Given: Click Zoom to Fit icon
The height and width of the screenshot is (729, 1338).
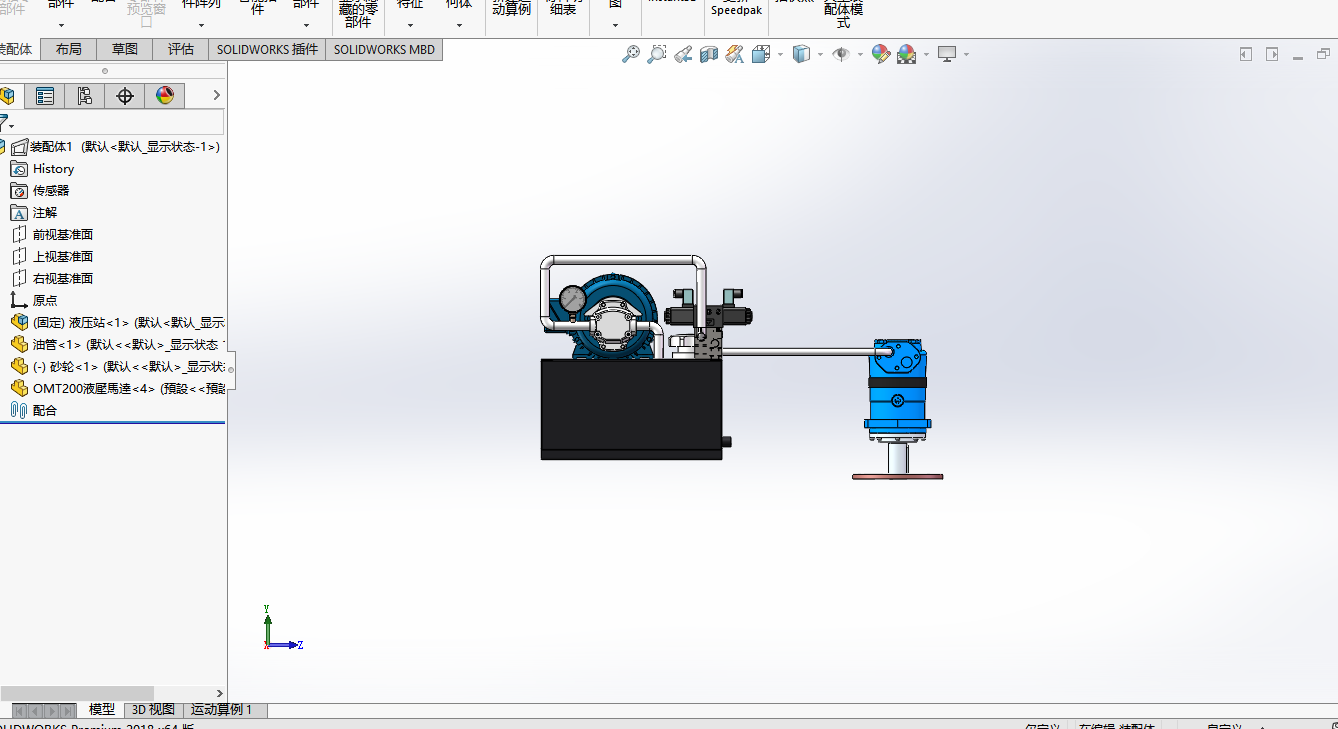Looking at the screenshot, I should tap(631, 54).
